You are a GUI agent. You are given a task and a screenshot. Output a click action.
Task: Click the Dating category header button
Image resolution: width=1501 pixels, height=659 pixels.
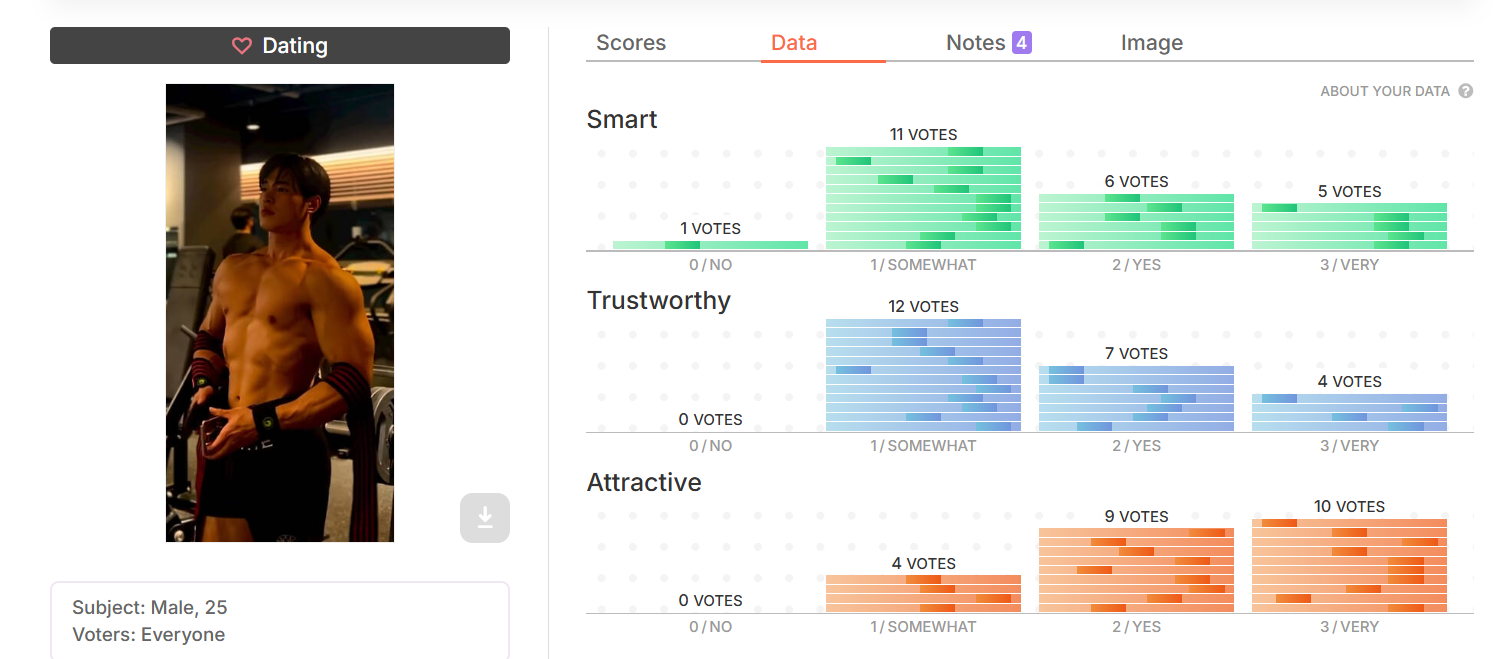click(280, 46)
